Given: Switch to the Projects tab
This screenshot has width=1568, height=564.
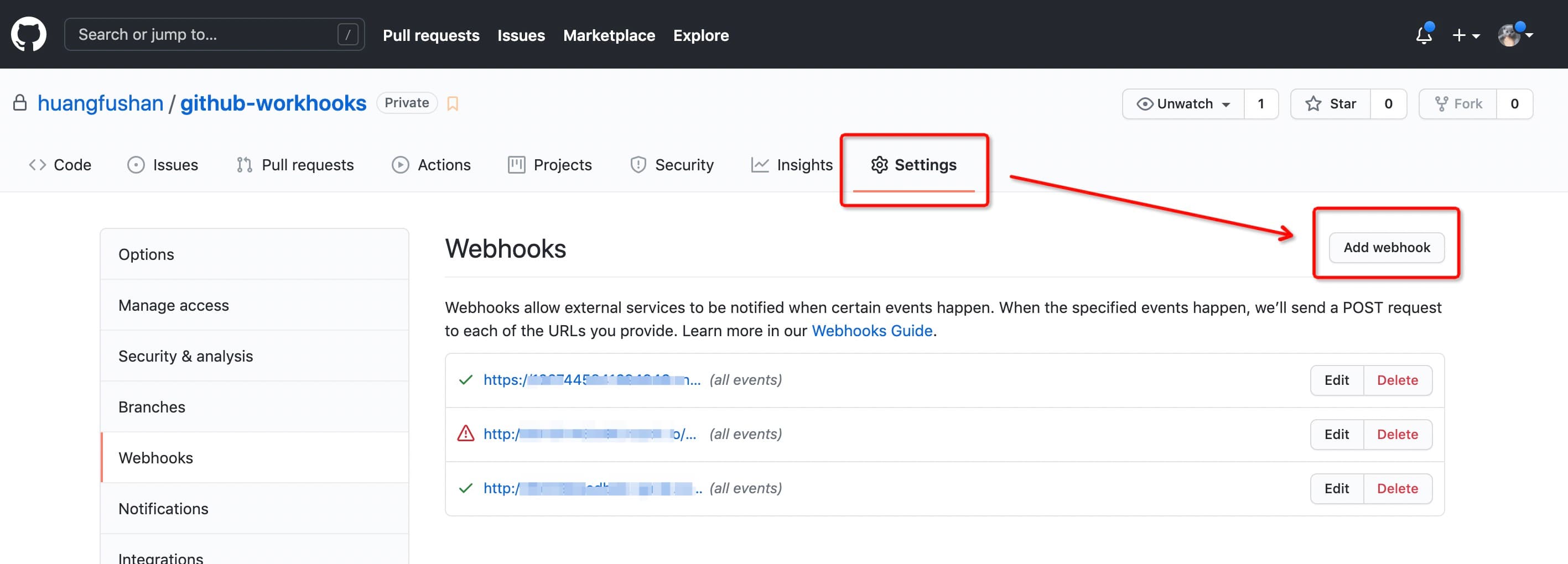Looking at the screenshot, I should (549, 165).
